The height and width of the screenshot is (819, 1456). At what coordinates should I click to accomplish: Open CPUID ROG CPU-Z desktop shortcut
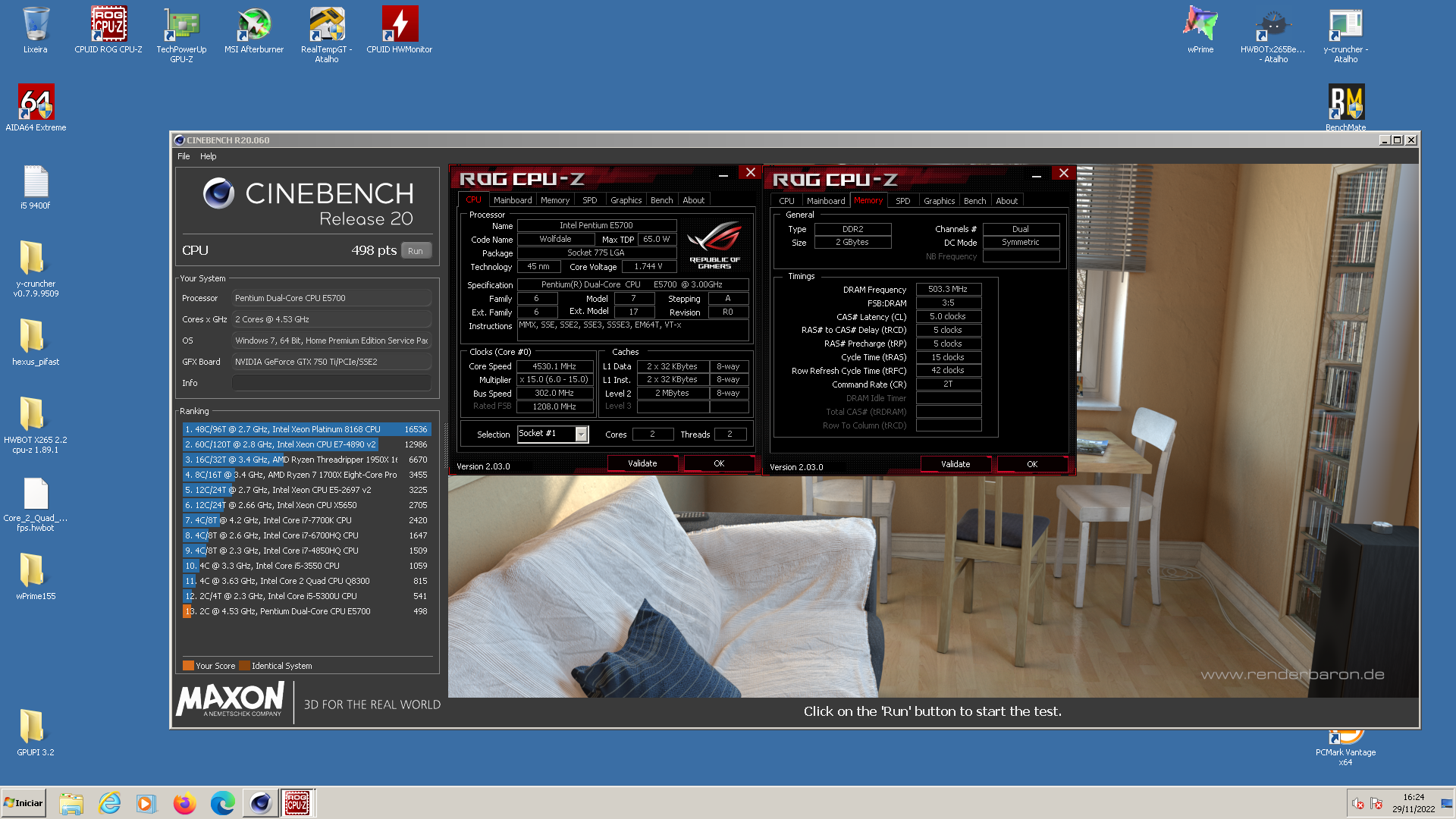108,30
